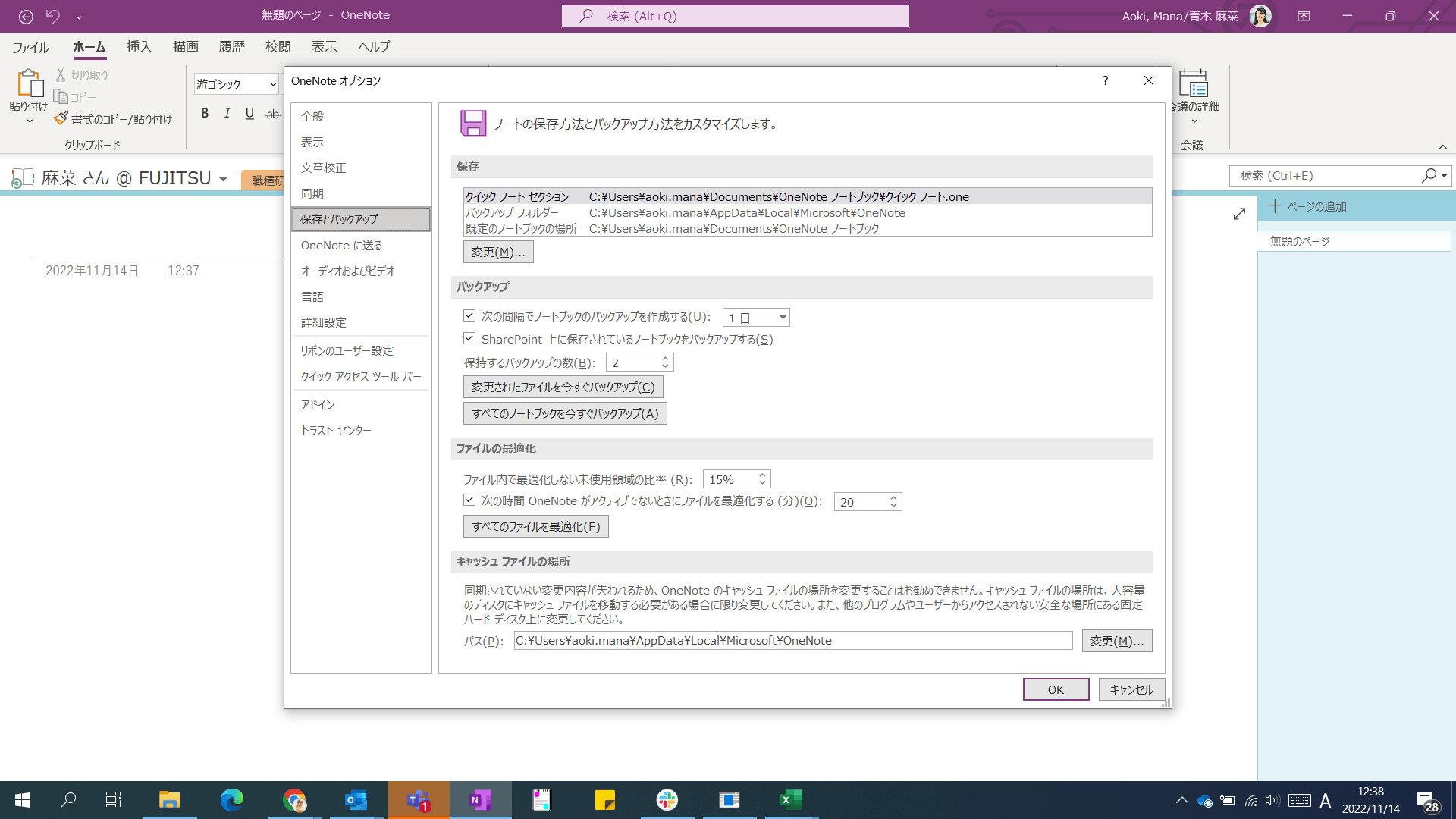Open Excel from taskbar

pyautogui.click(x=791, y=800)
